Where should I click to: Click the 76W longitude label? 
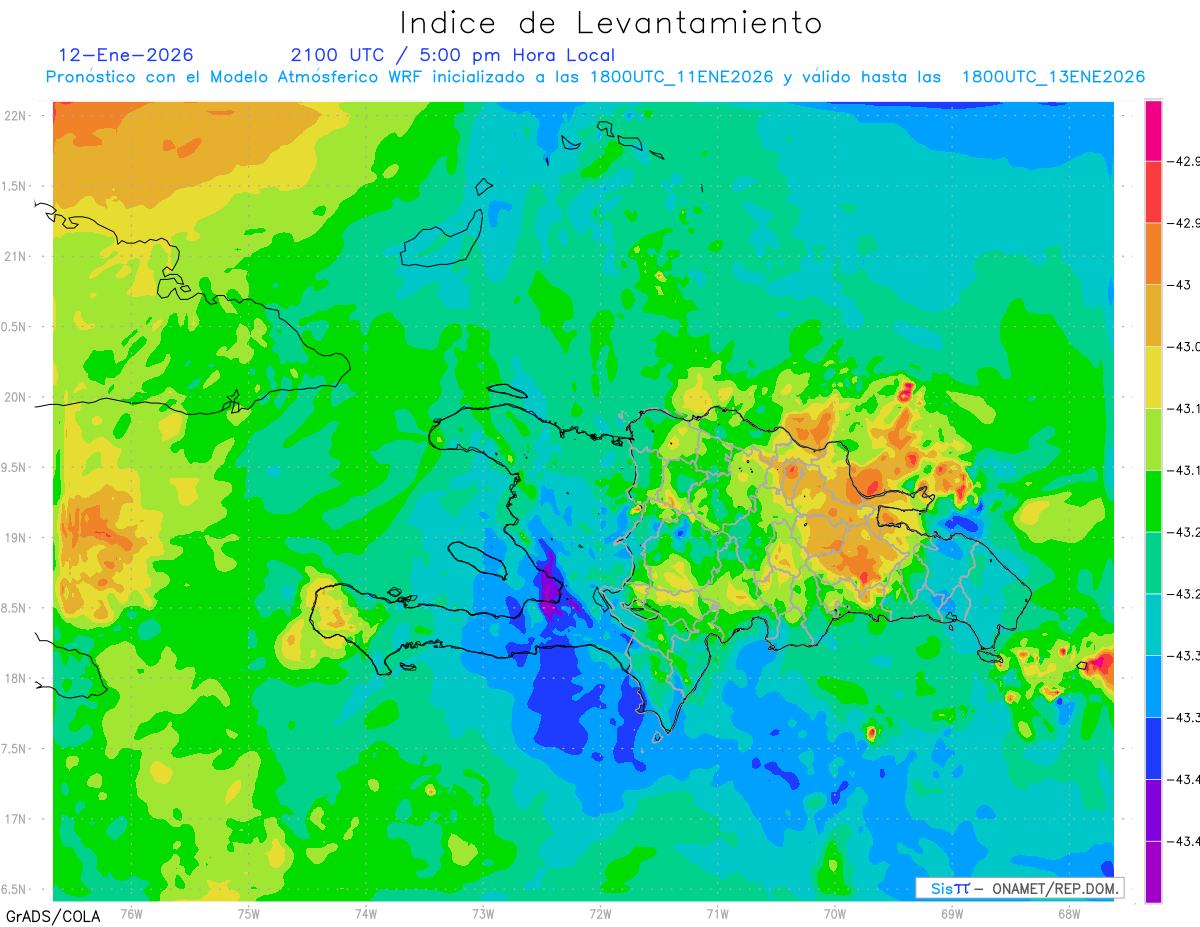(x=131, y=913)
